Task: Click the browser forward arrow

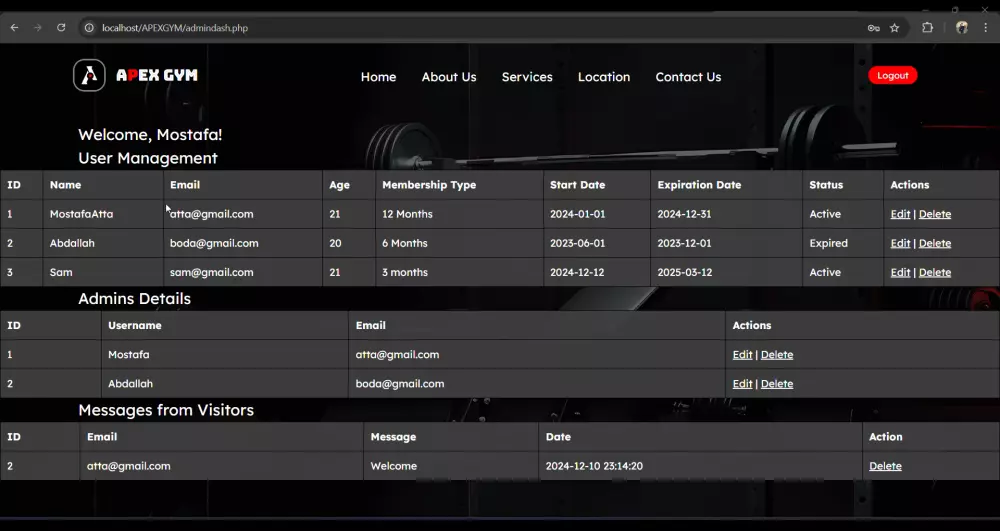Action: point(38,28)
